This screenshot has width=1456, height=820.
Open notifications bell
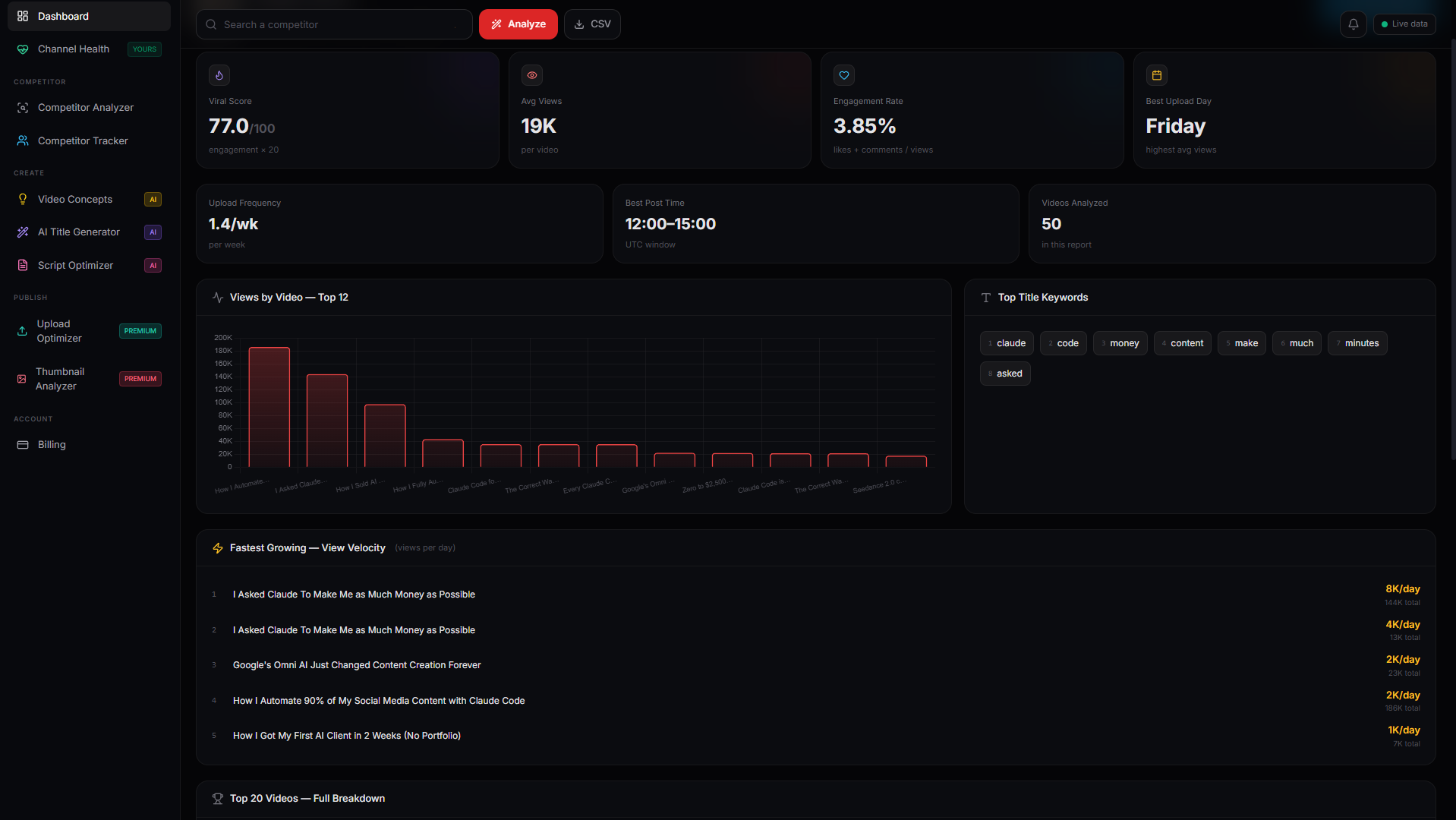click(x=1354, y=24)
